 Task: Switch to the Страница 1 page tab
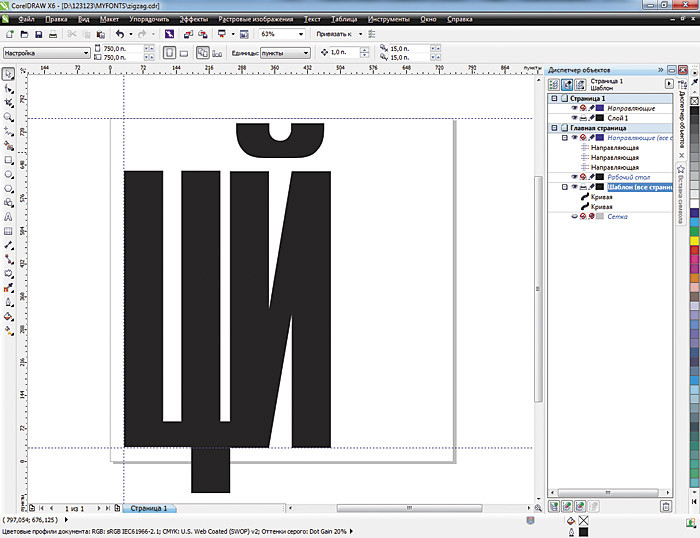(149, 508)
